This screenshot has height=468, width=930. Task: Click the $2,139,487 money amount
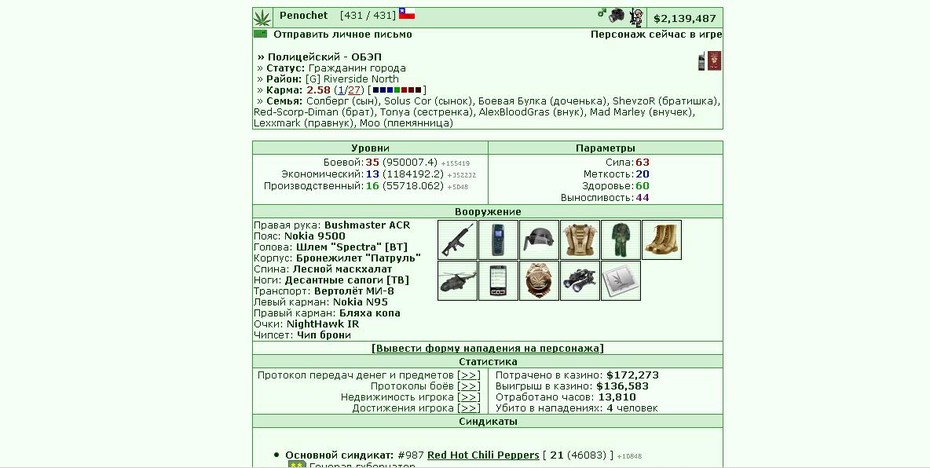click(x=684, y=18)
